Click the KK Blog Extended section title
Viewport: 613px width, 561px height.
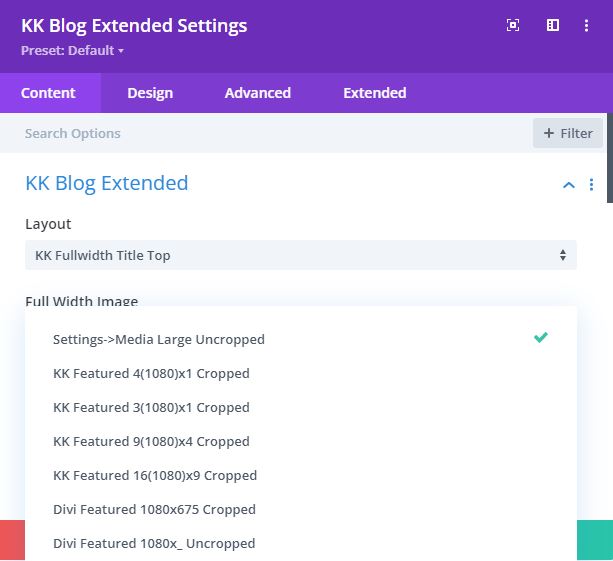tap(107, 183)
